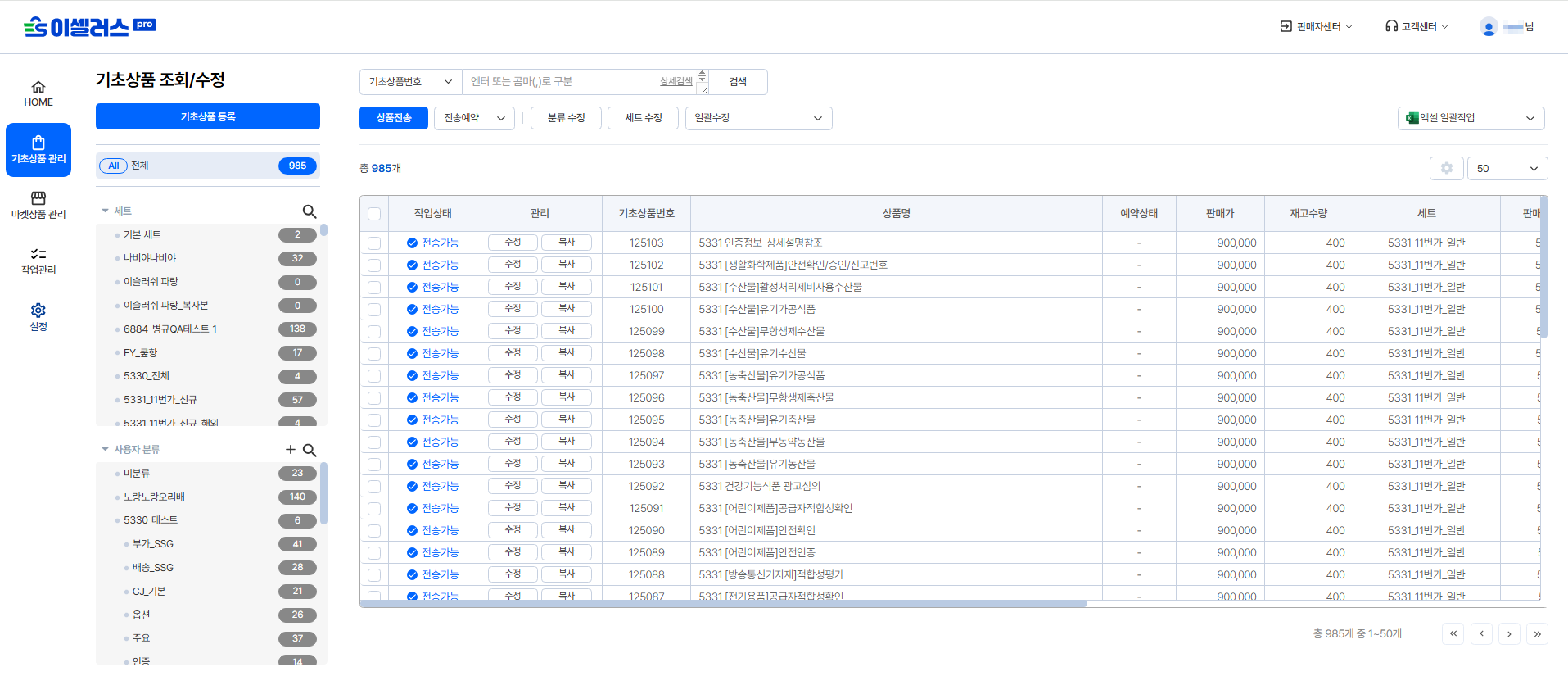The image size is (1568, 676).
Task: Select 5330_테스트 user category
Action: point(151,520)
